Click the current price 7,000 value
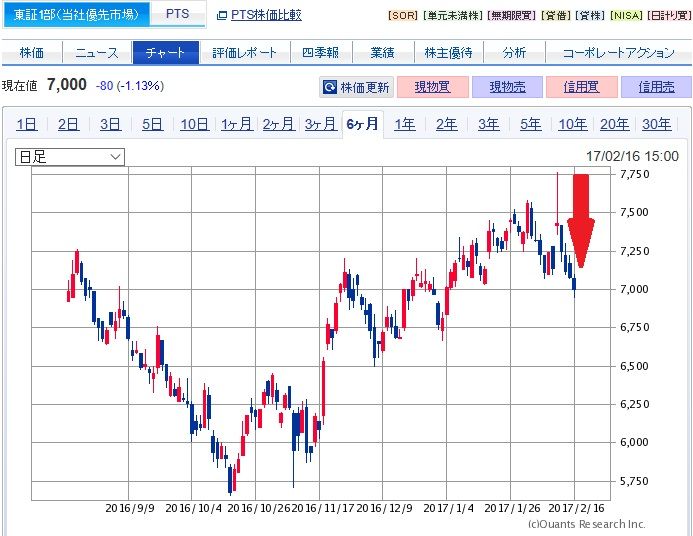Viewport: 693px width, 536px height. 67,84
